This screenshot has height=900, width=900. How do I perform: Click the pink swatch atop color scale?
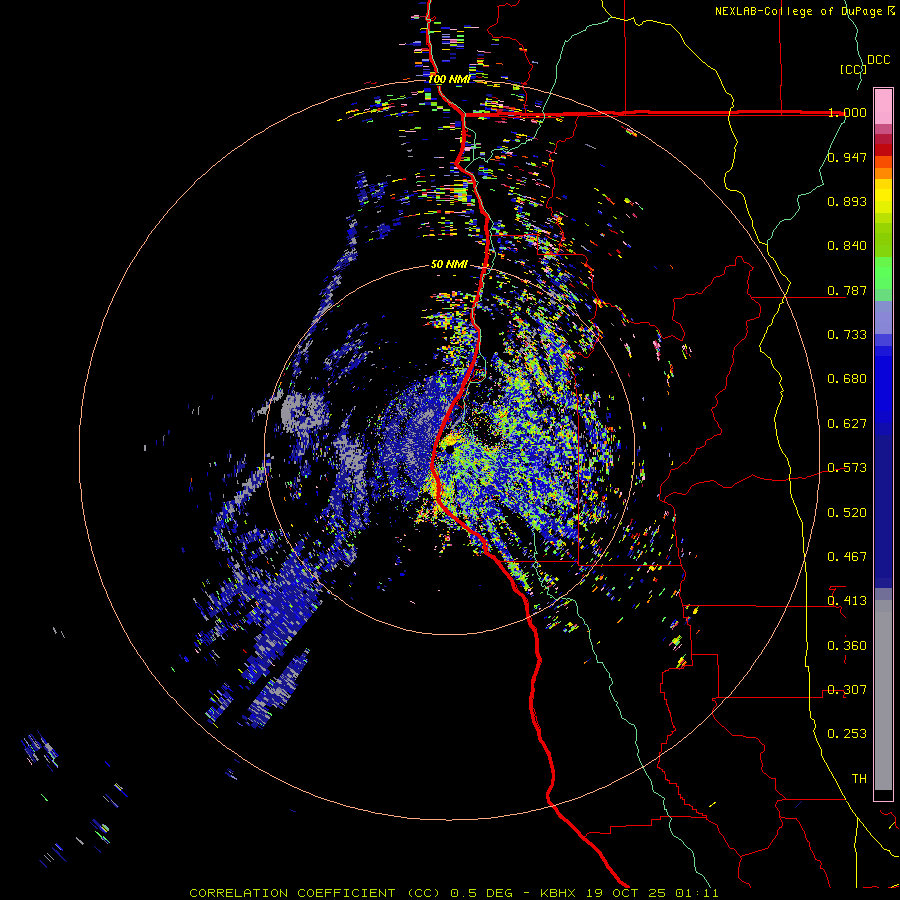[883, 106]
